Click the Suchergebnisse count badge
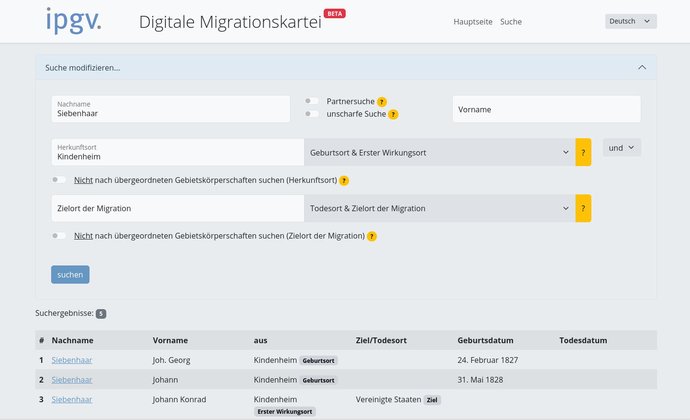 101,313
